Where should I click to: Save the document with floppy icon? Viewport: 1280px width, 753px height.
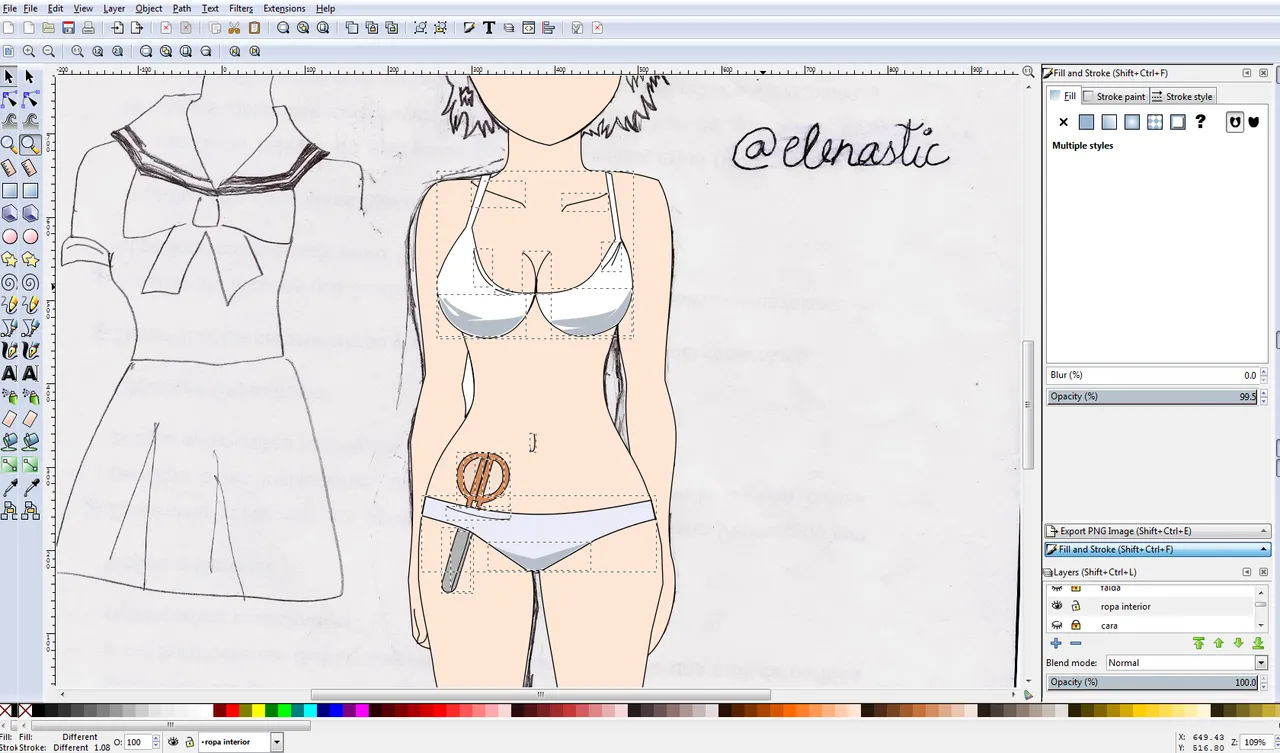[x=68, y=28]
